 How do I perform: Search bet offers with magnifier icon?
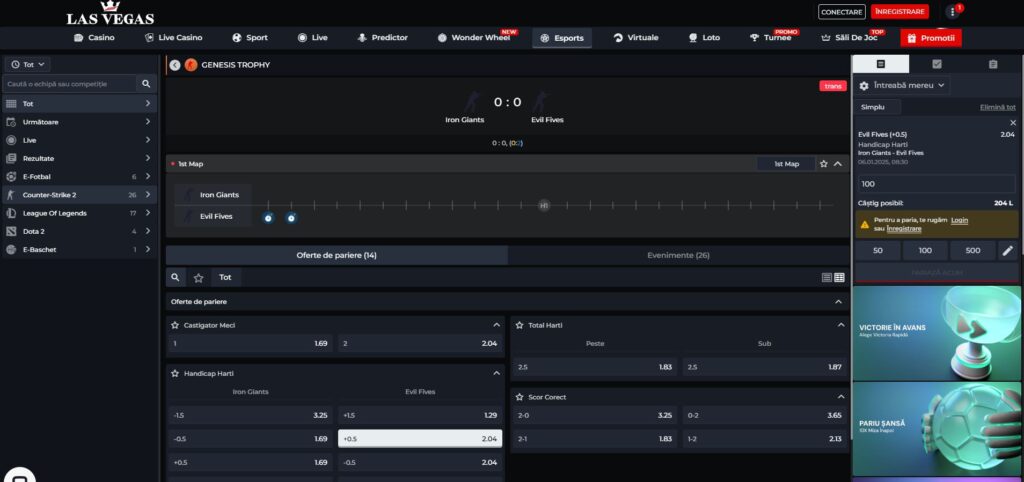(175, 278)
